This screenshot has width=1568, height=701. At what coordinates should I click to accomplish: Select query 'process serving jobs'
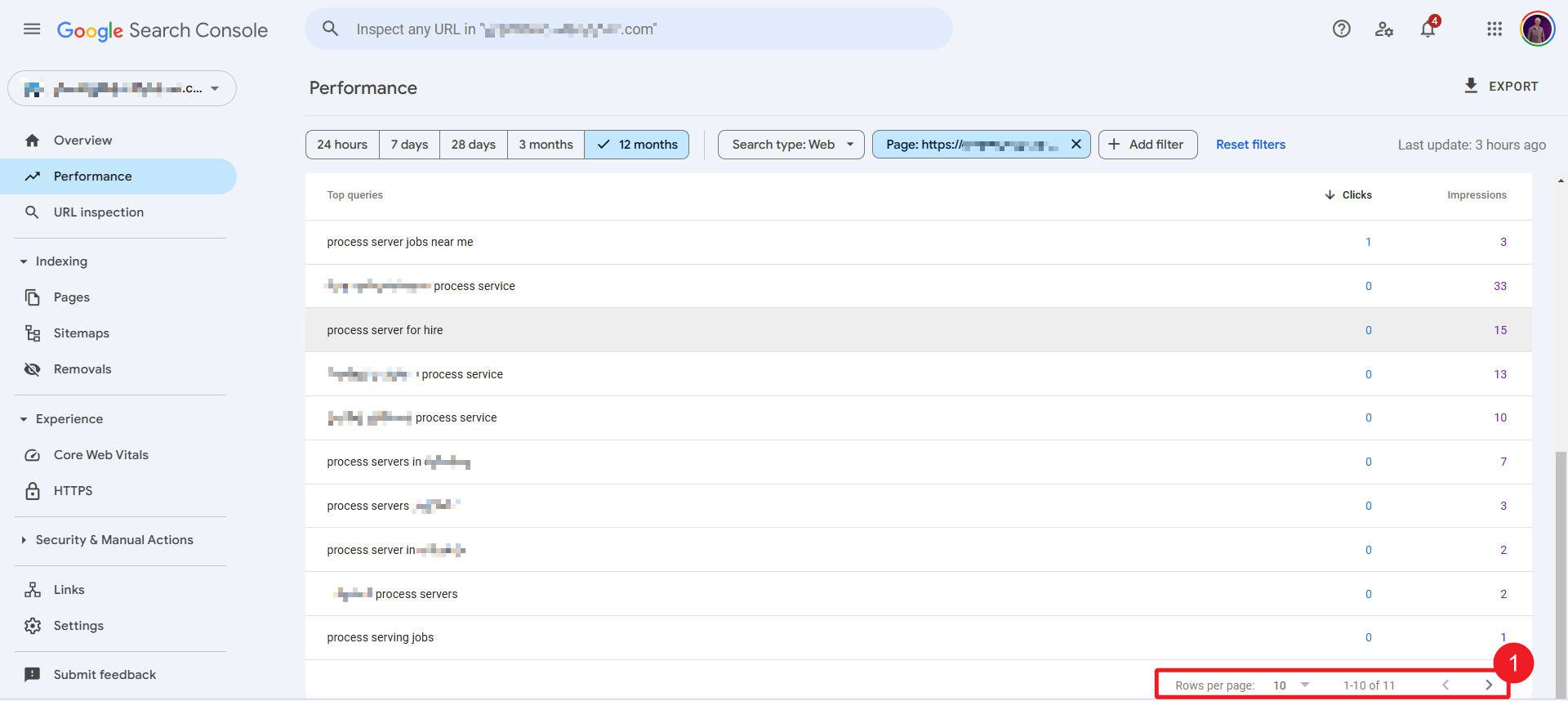[380, 637]
